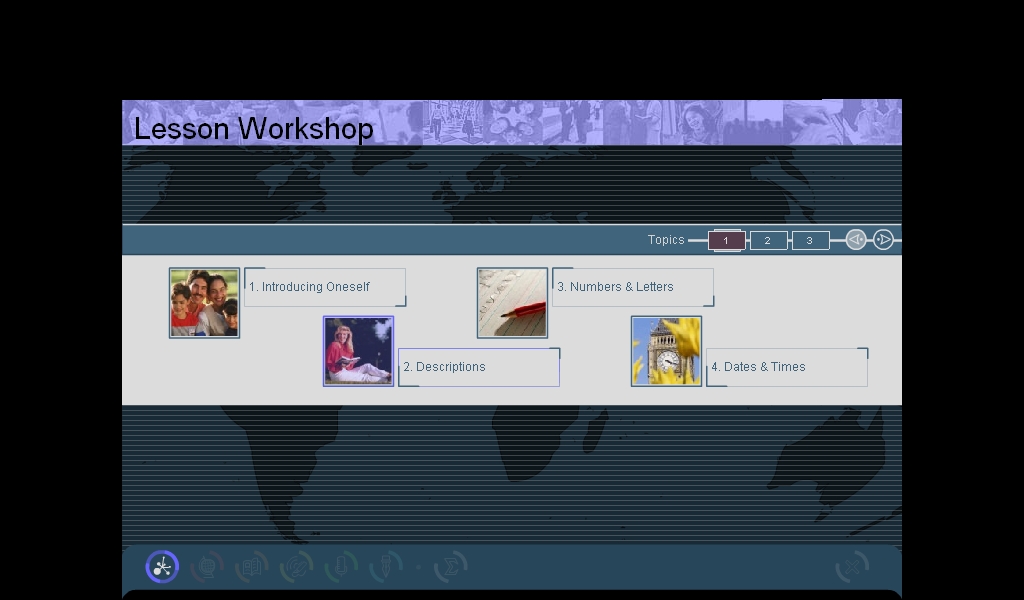The image size is (1024, 600).
Task: Open the Introducing Oneself lesson
Action: click(x=325, y=287)
